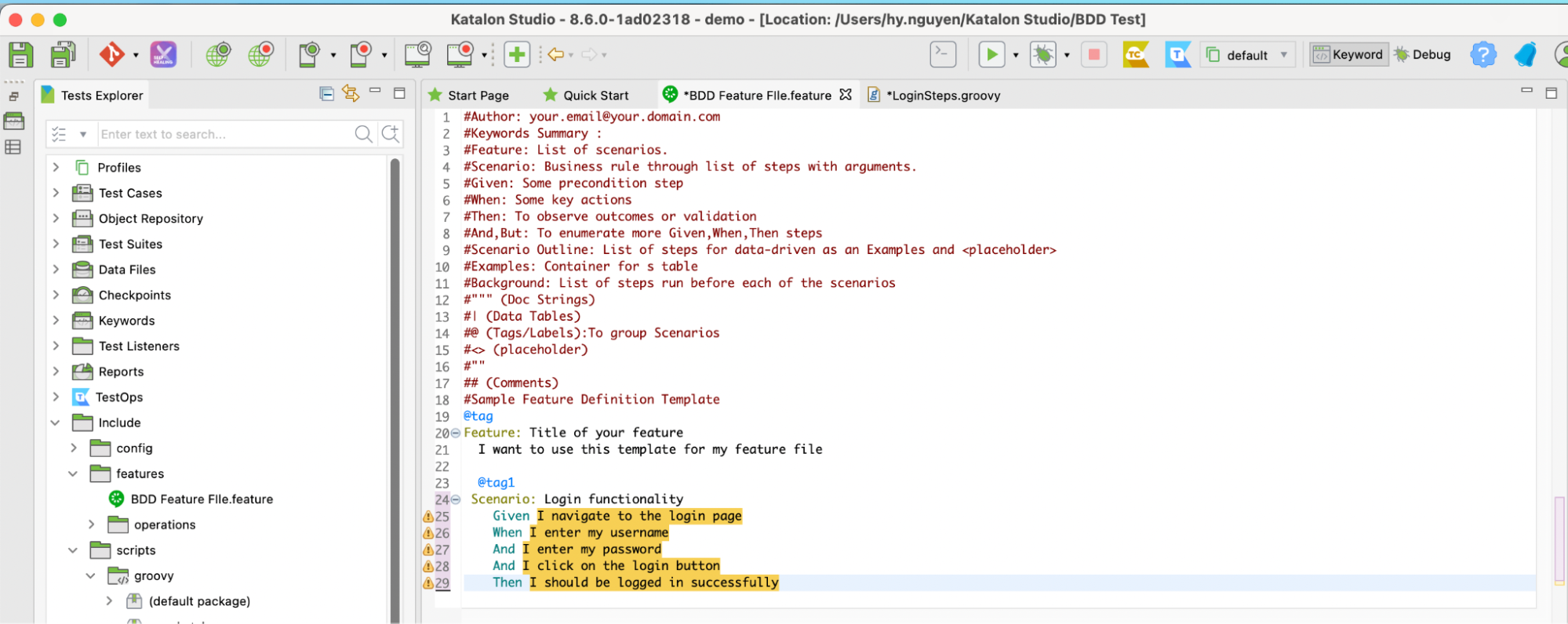Expand the Object Repository folder

pos(56,218)
